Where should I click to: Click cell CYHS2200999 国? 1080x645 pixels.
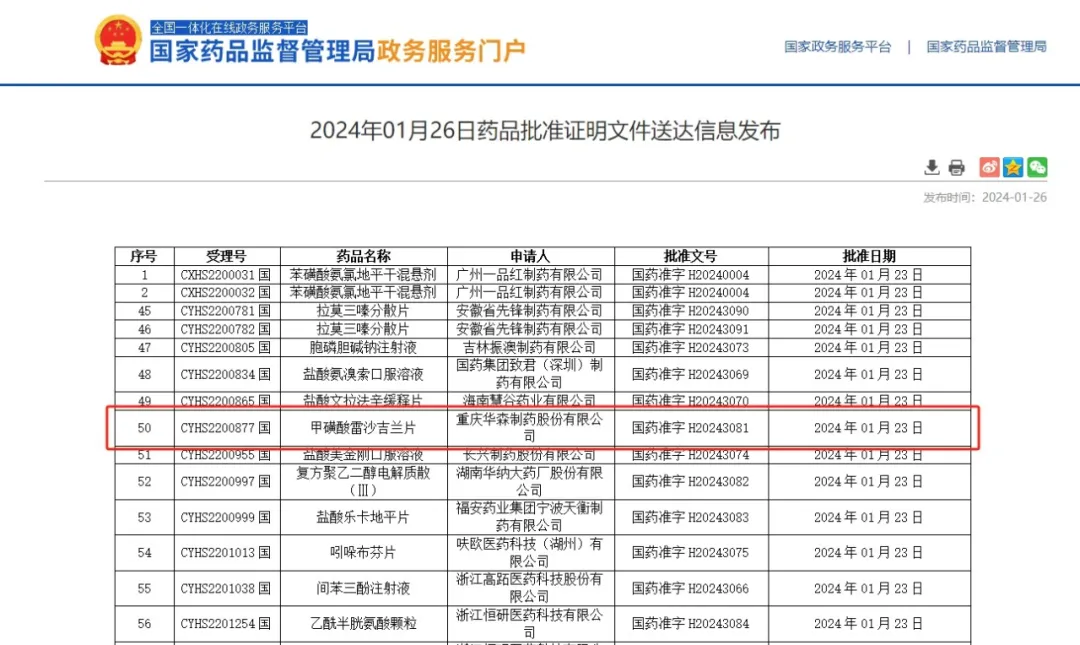(x=226, y=518)
